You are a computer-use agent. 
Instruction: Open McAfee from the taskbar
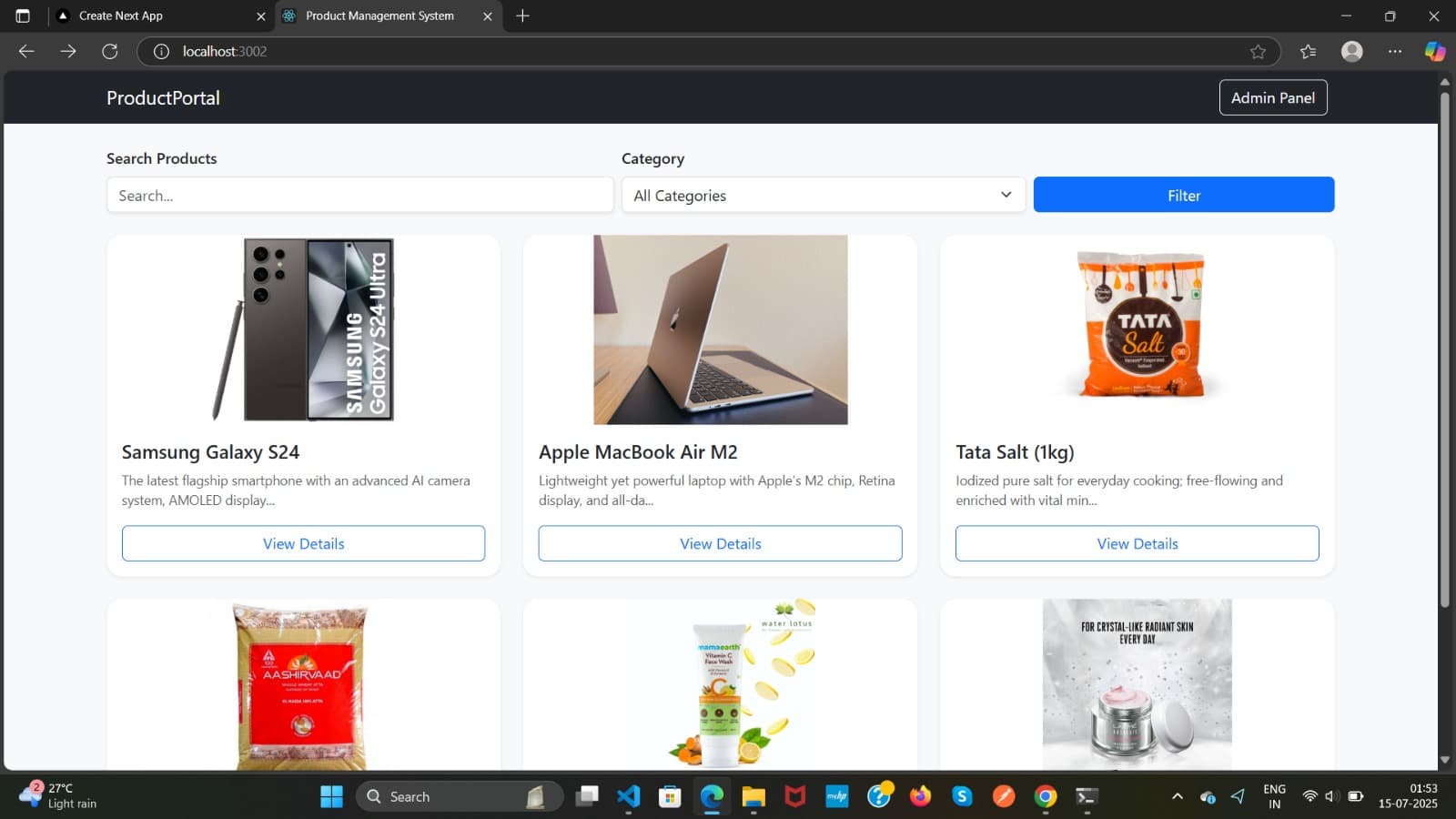click(x=795, y=796)
